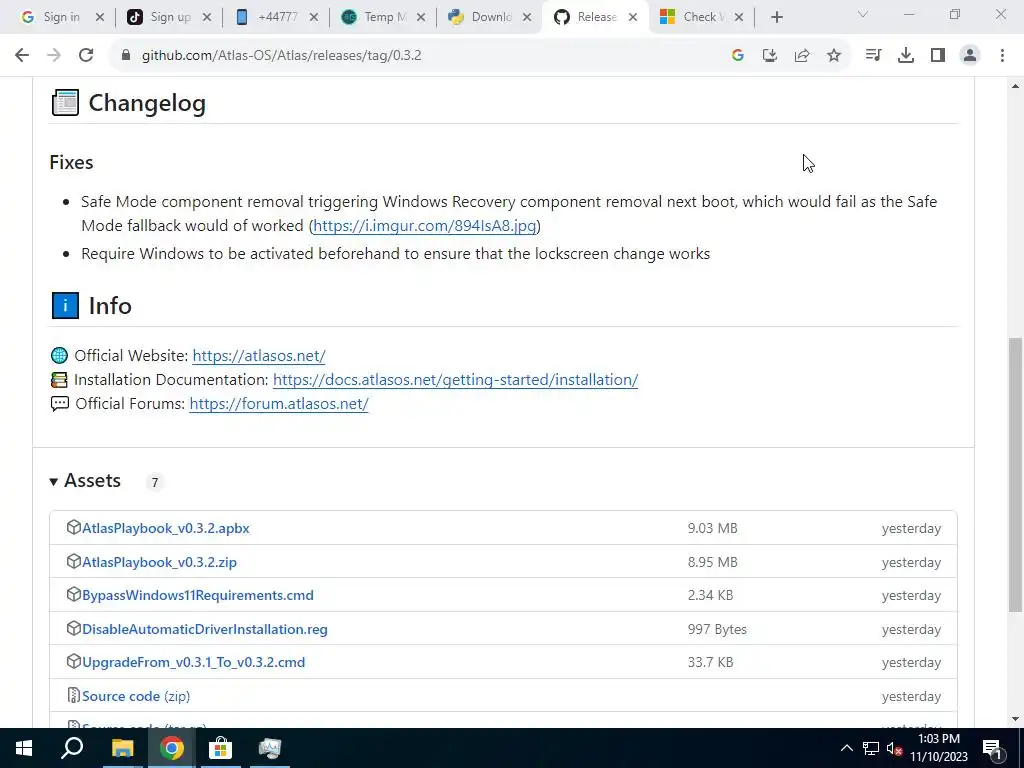Show hidden system tray icons
Screen dimensions: 1024x768
coord(846,748)
